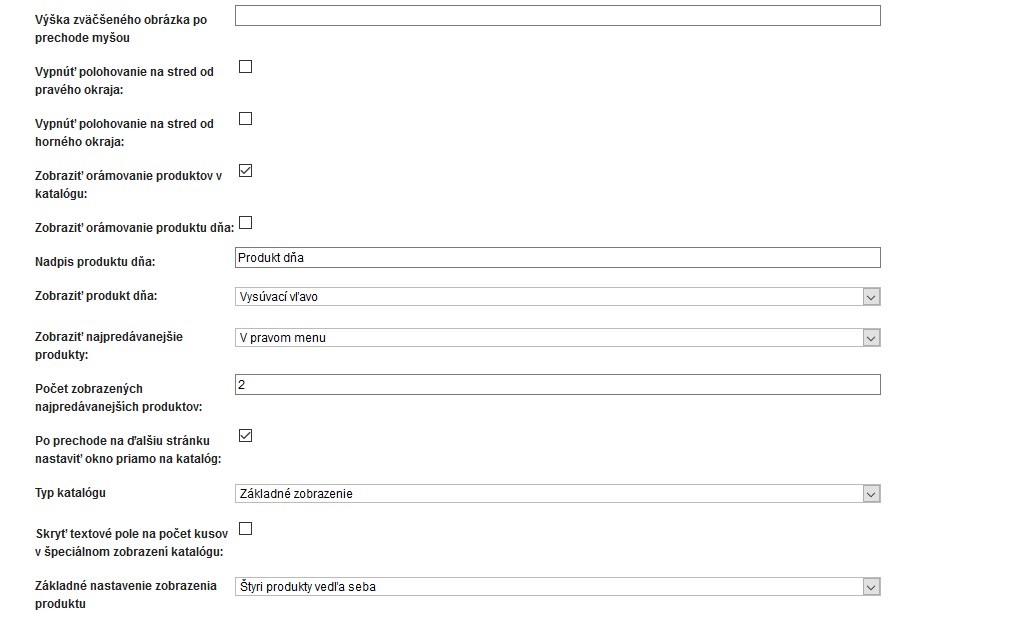Open the 'Vysúvací vľavo' dropdown

pos(557,297)
